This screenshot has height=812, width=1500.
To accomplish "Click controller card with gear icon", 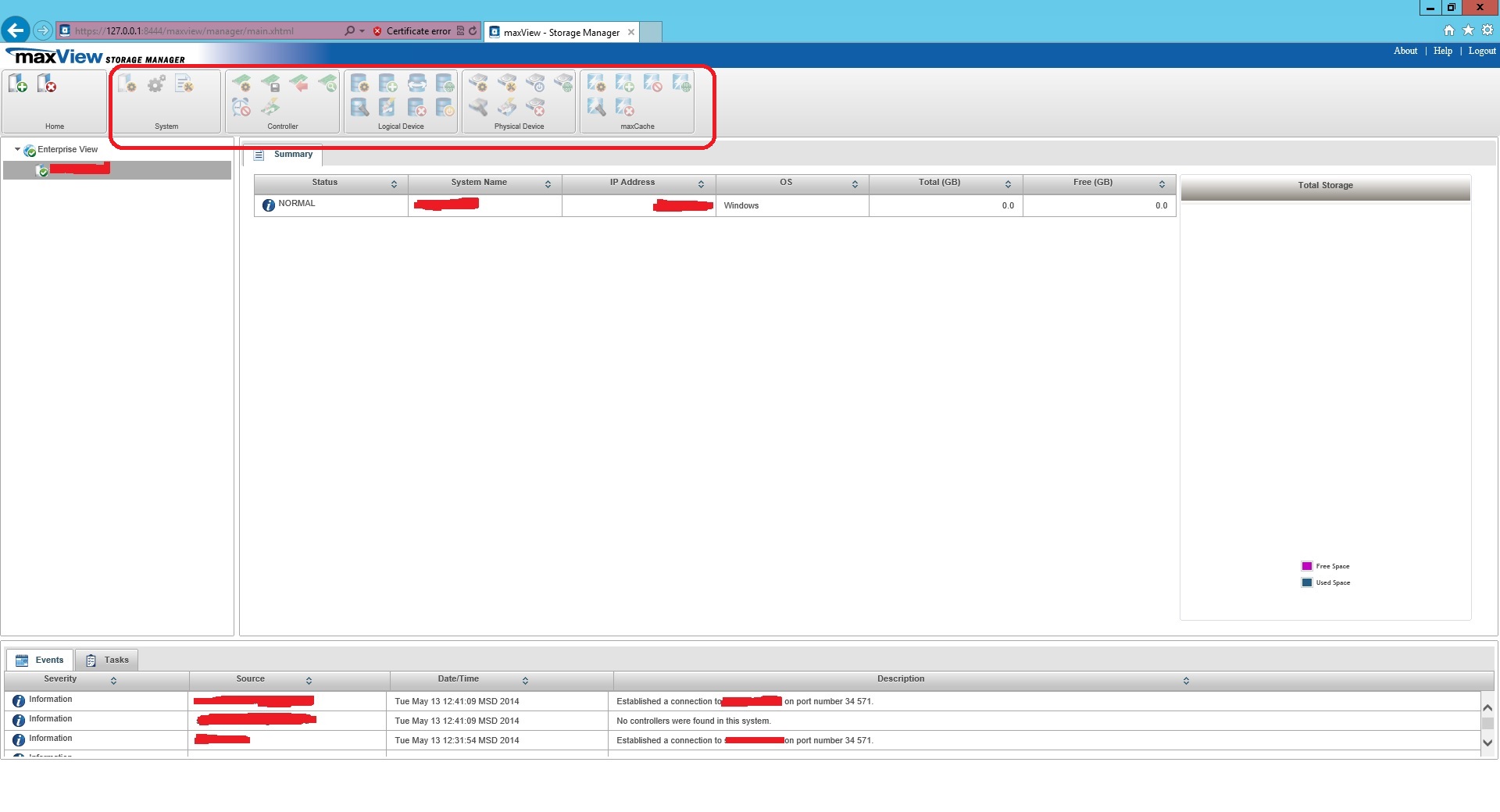I will [x=241, y=84].
